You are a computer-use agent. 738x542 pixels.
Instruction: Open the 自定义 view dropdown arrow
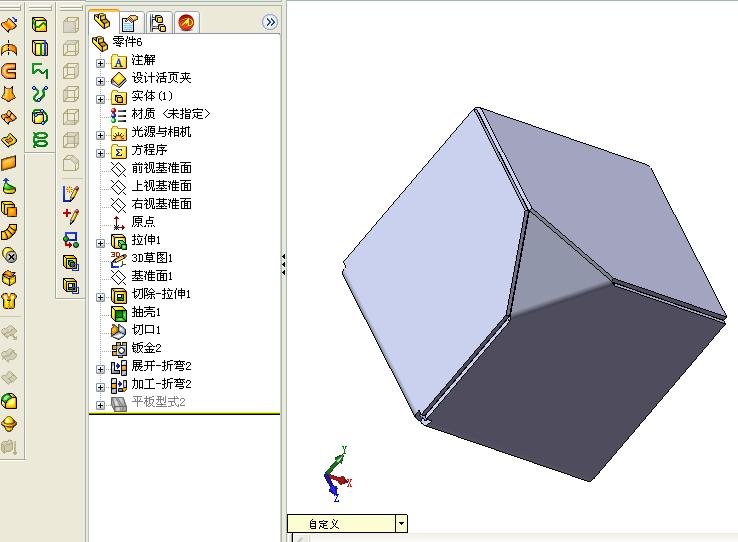pos(401,523)
